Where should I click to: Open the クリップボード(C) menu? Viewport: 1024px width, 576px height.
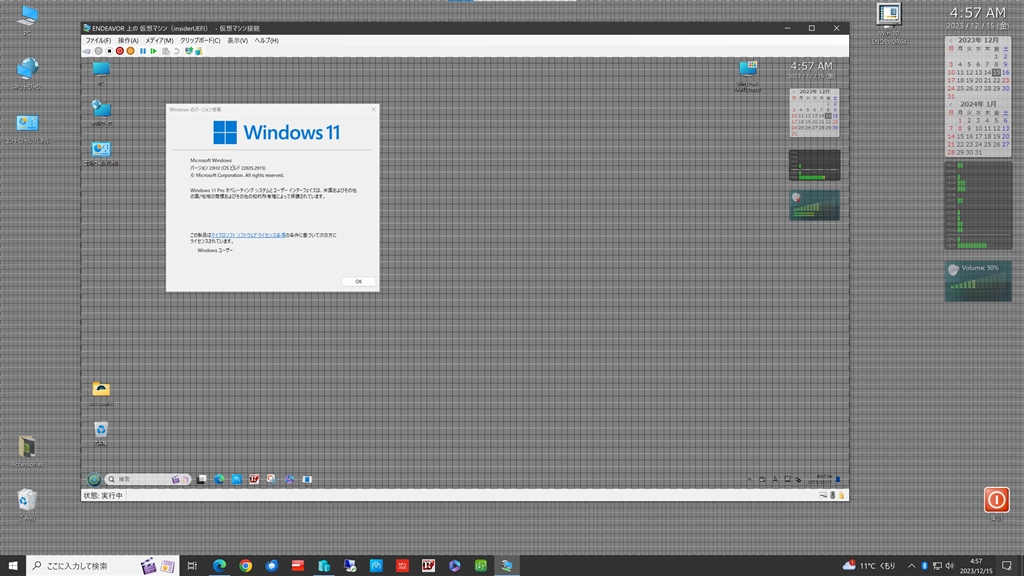pyautogui.click(x=200, y=40)
